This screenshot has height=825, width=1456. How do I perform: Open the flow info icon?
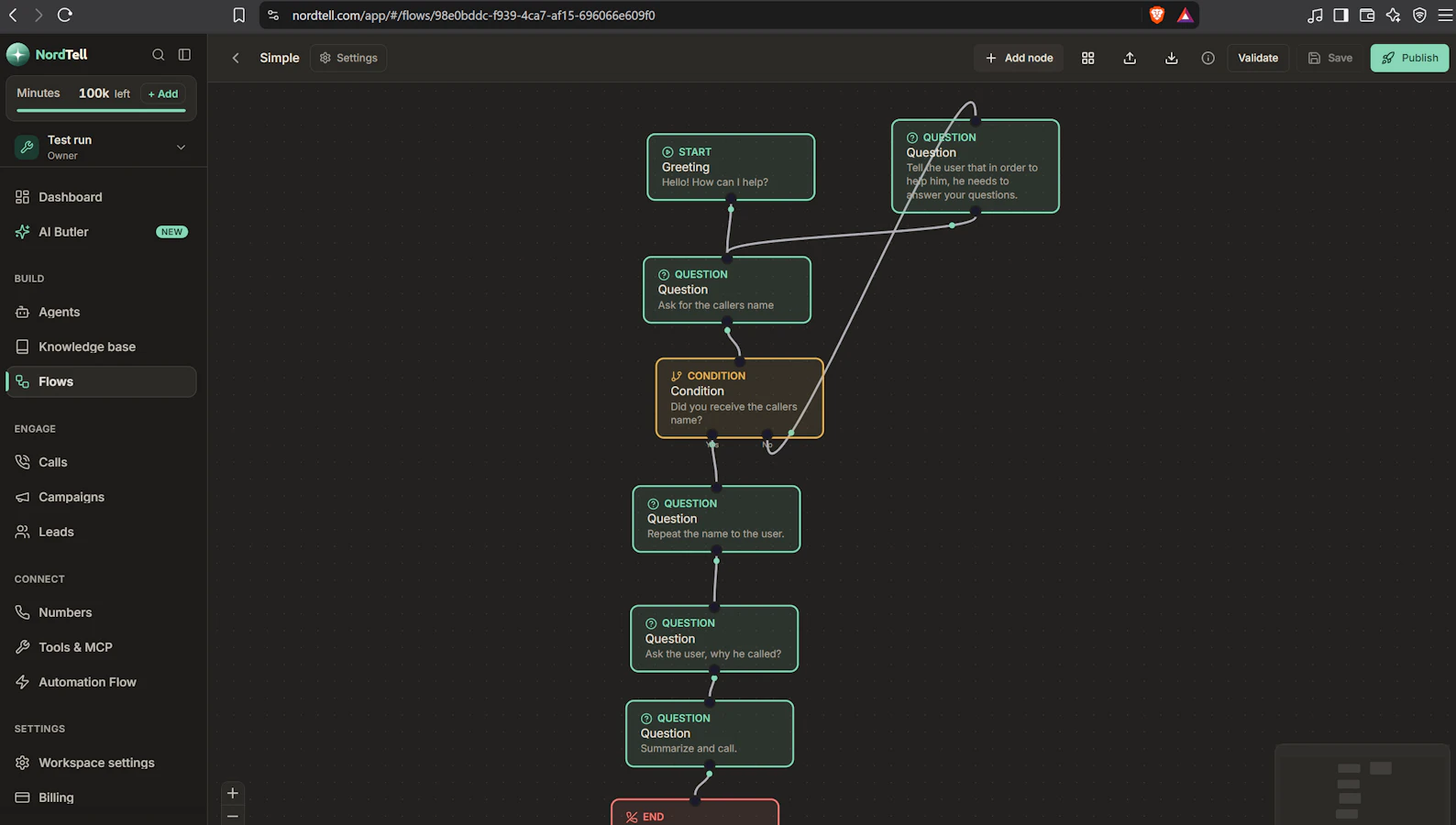tap(1208, 58)
